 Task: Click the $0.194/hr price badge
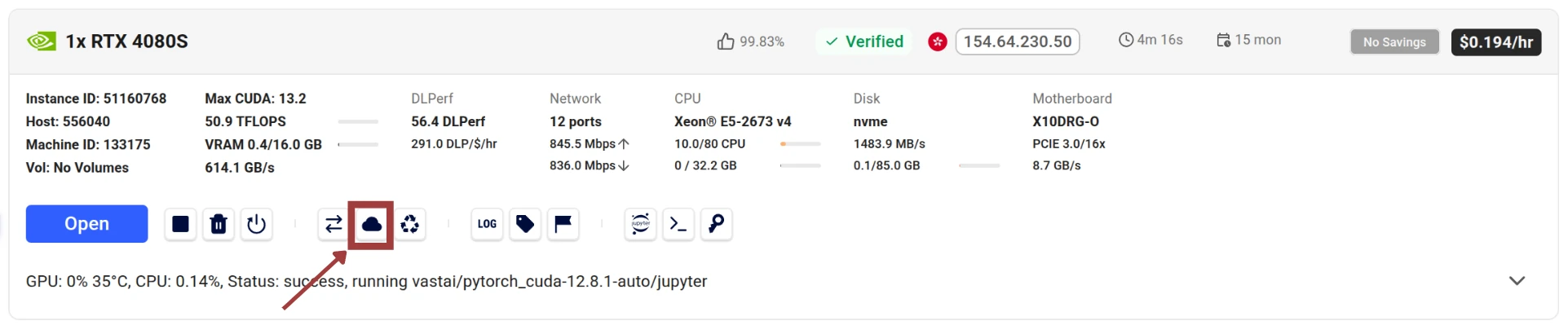pyautogui.click(x=1496, y=42)
